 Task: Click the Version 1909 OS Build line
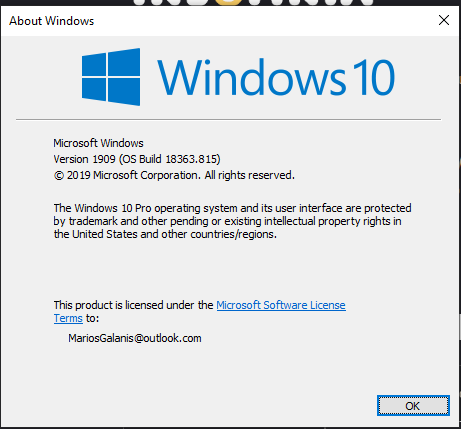pyautogui.click(x=137, y=159)
